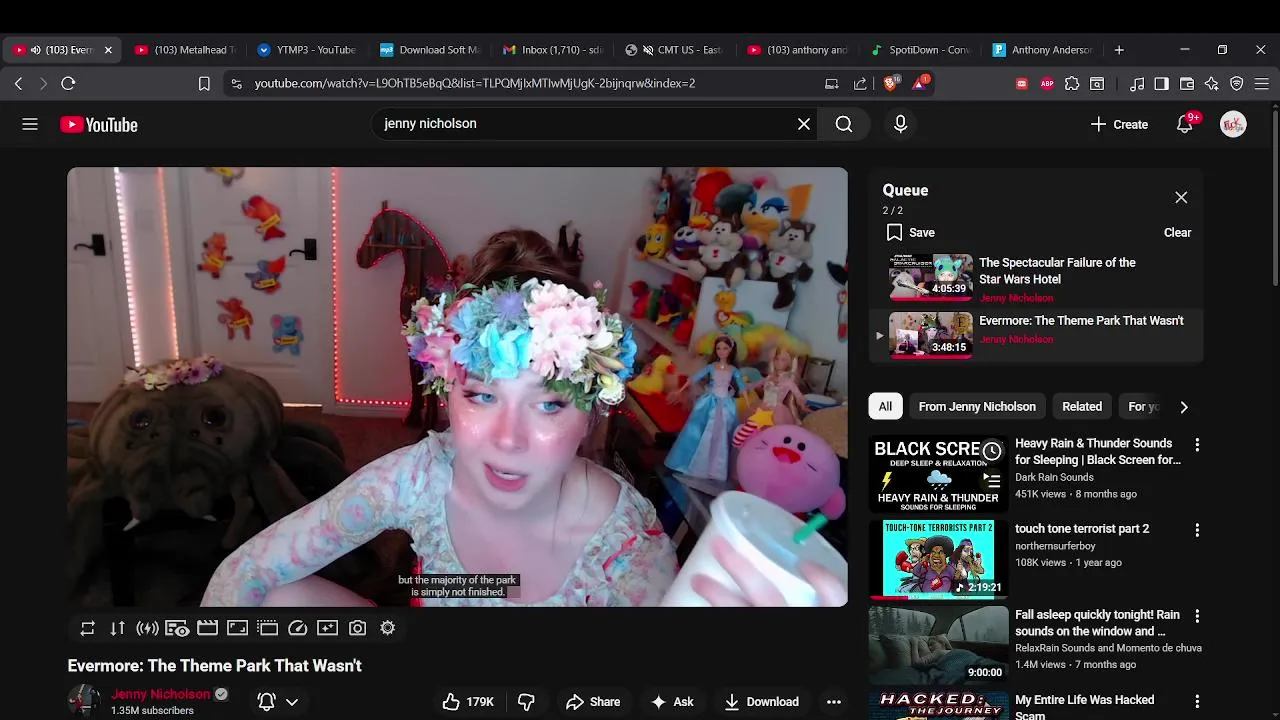Screen dimensions: 1280x720
Task: Click the volume boost icon below the video
Action: (x=147, y=628)
